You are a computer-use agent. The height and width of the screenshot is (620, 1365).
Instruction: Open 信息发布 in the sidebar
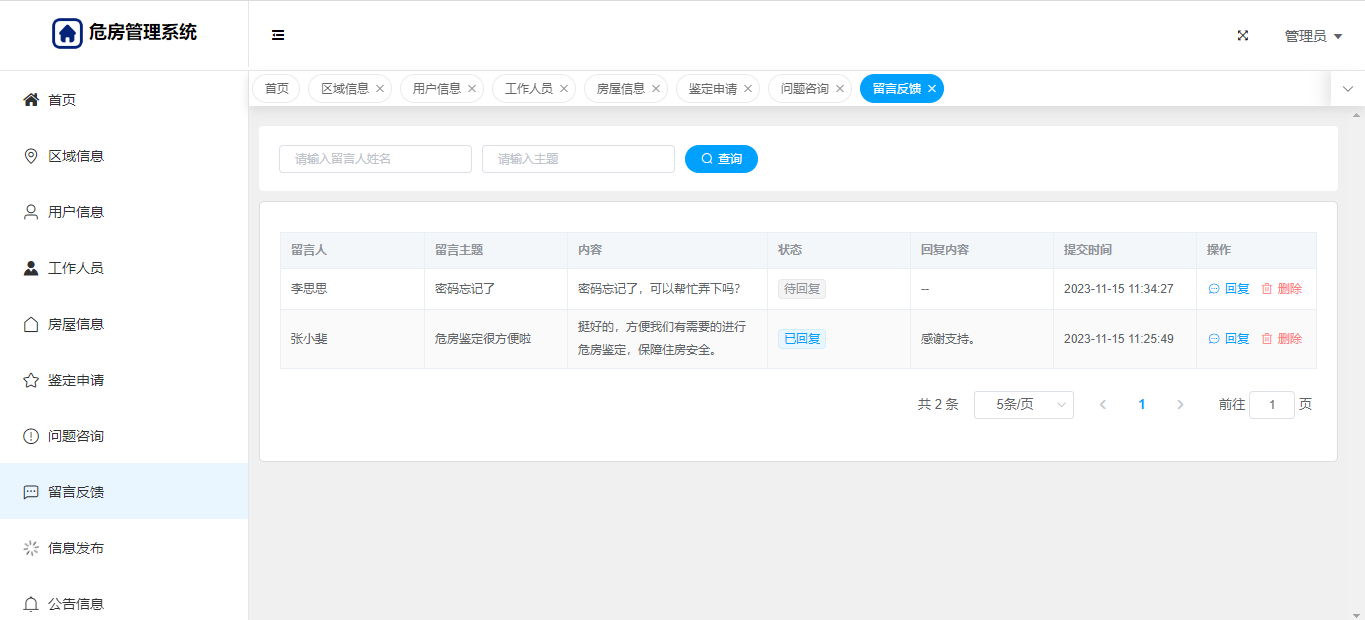(x=76, y=548)
